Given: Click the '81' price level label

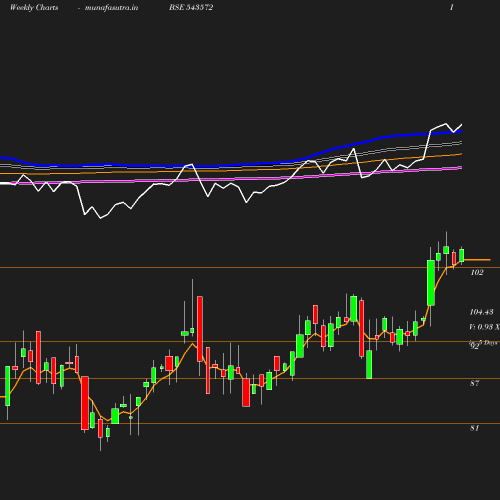Looking at the screenshot, I should click(x=475, y=428).
